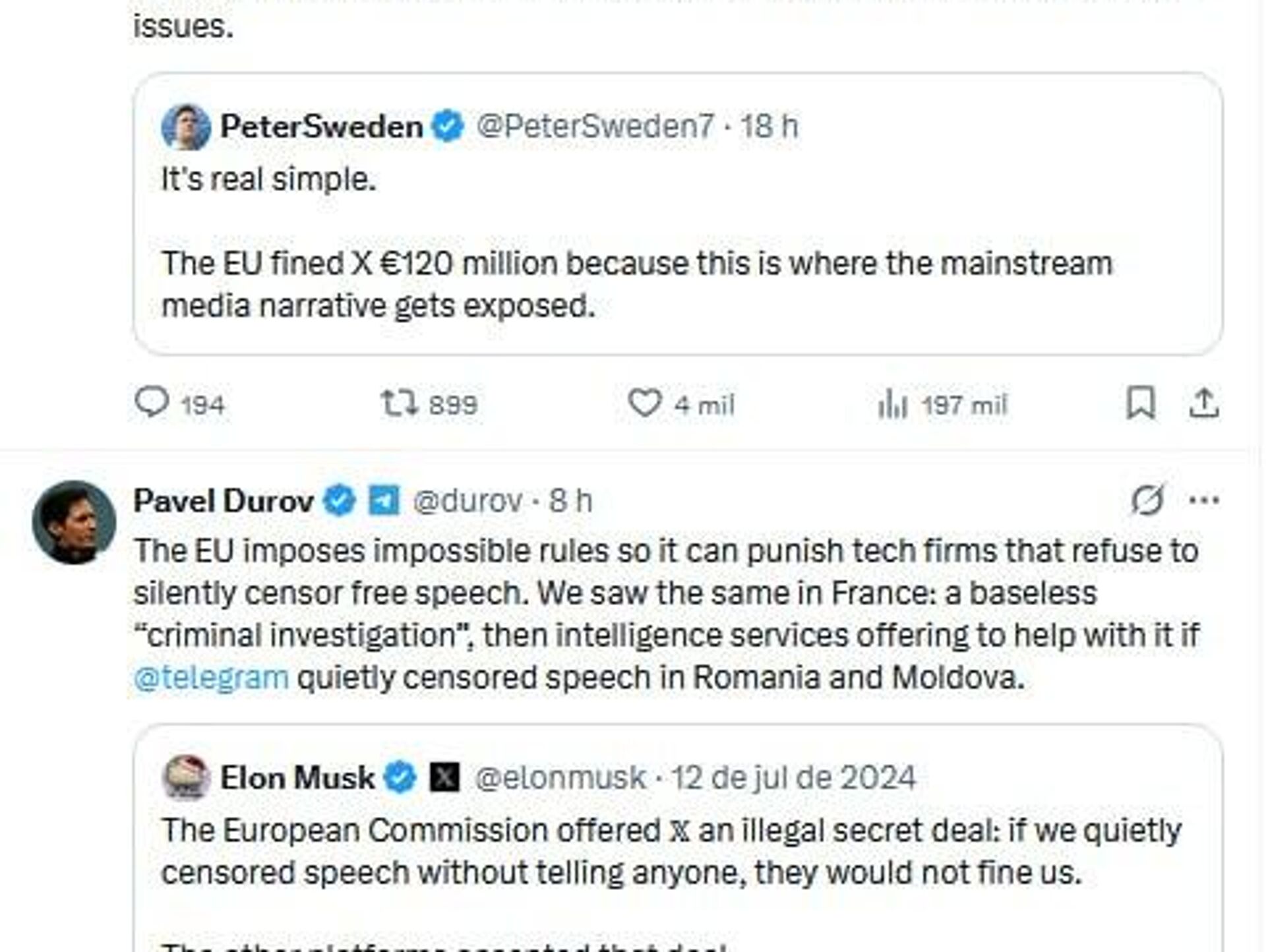This screenshot has width=1266, height=952.
Task: Open the three-dot more menu on Durov's post
Action: pos(1203,500)
